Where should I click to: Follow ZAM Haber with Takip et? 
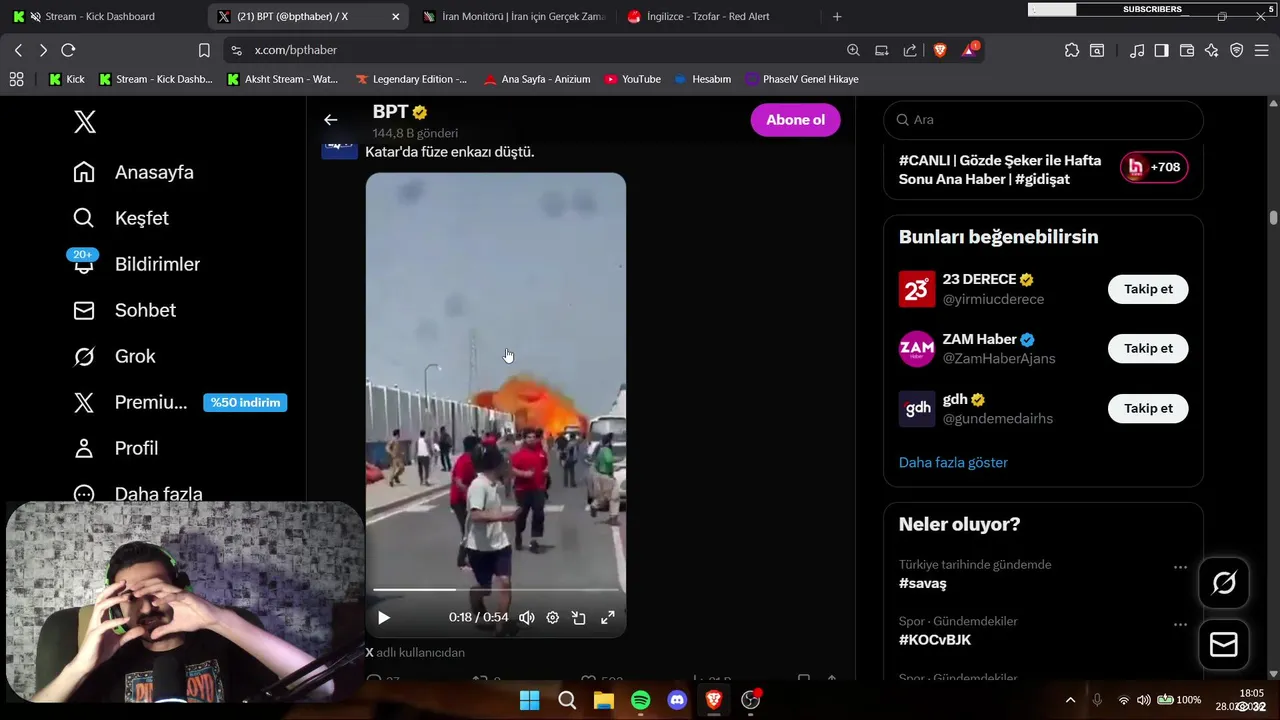(1148, 348)
